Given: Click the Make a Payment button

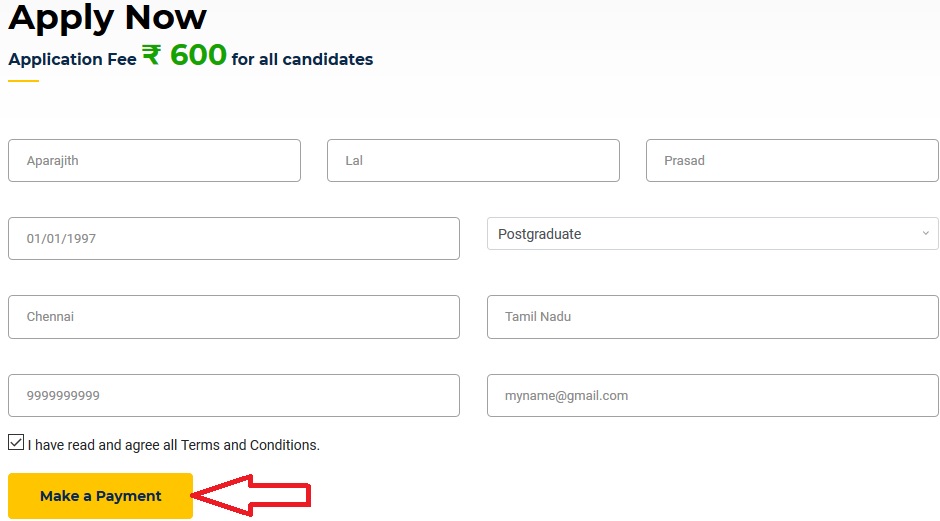Looking at the screenshot, I should [101, 496].
